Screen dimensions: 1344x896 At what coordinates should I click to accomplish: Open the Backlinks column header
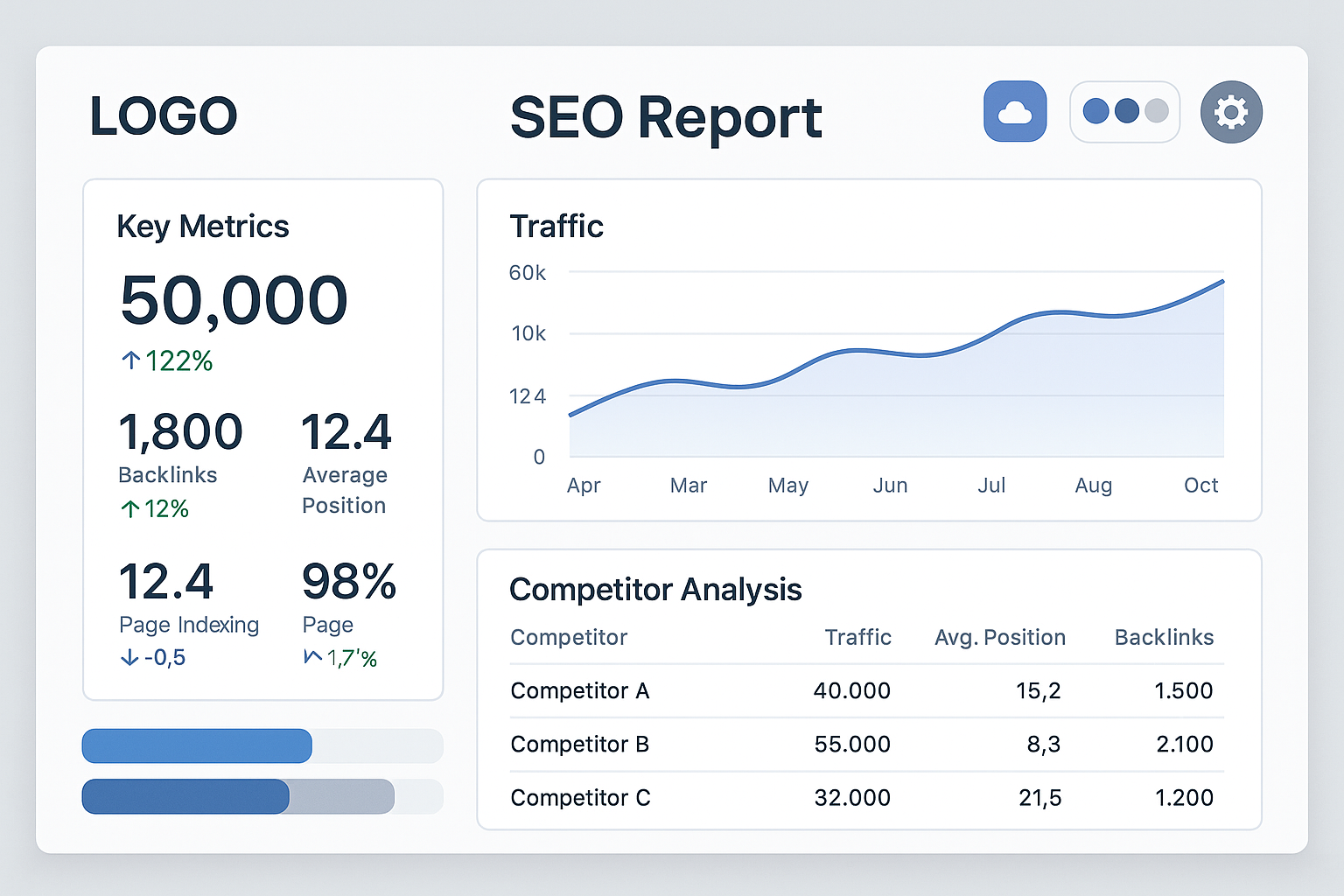(1164, 637)
